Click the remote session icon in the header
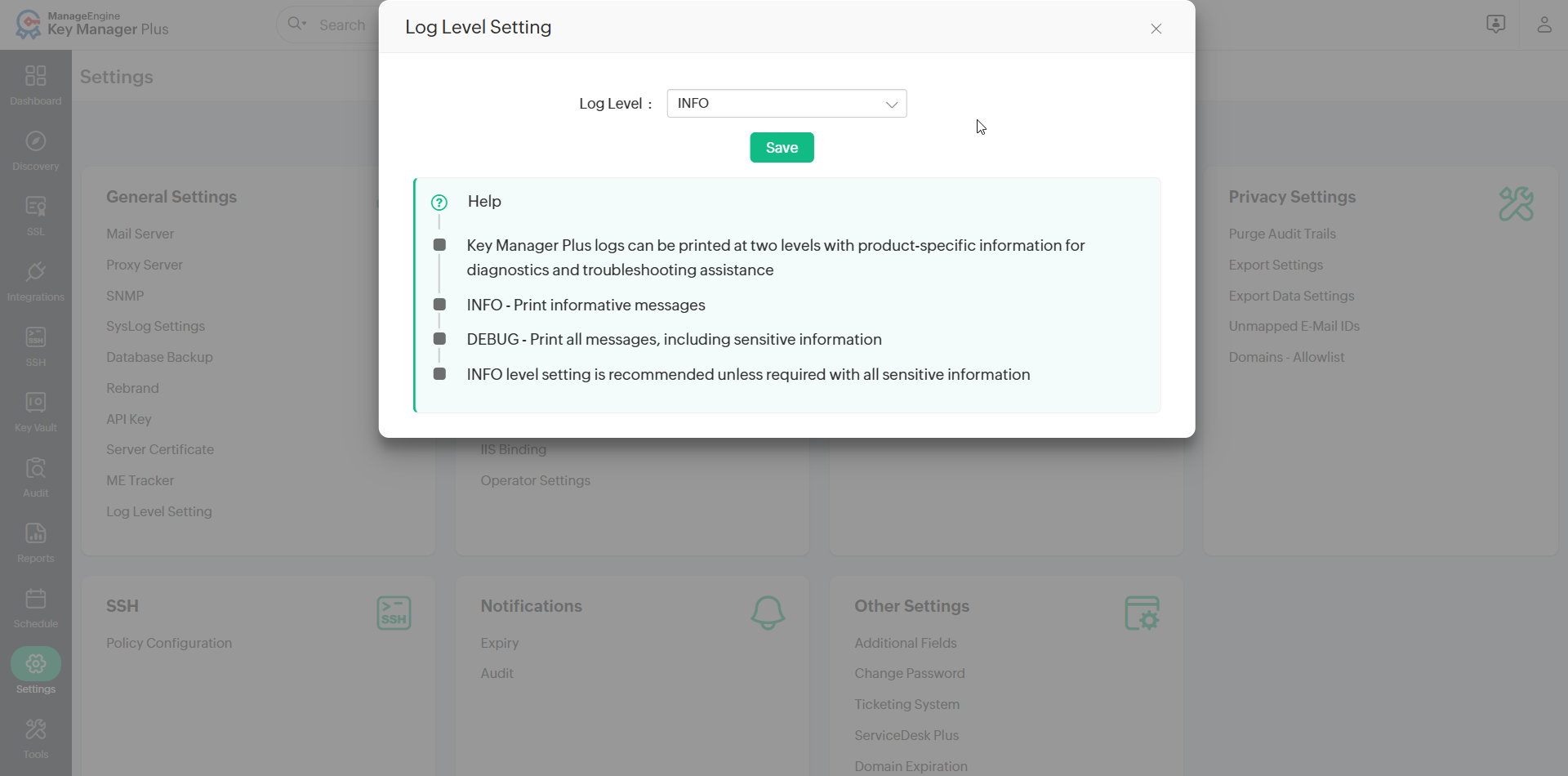Image resolution: width=1568 pixels, height=776 pixels. 1496,25
